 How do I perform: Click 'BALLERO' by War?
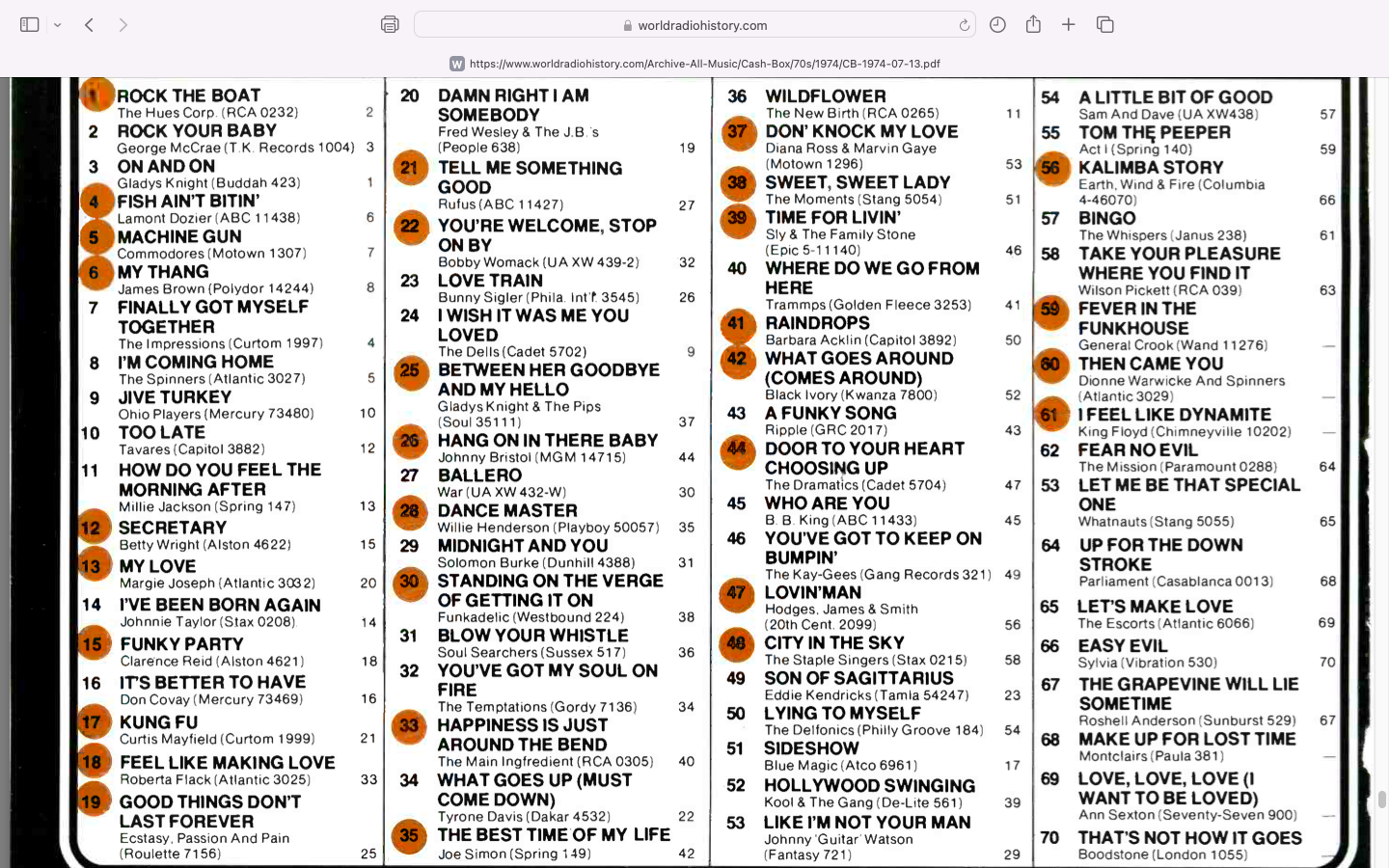(479, 475)
